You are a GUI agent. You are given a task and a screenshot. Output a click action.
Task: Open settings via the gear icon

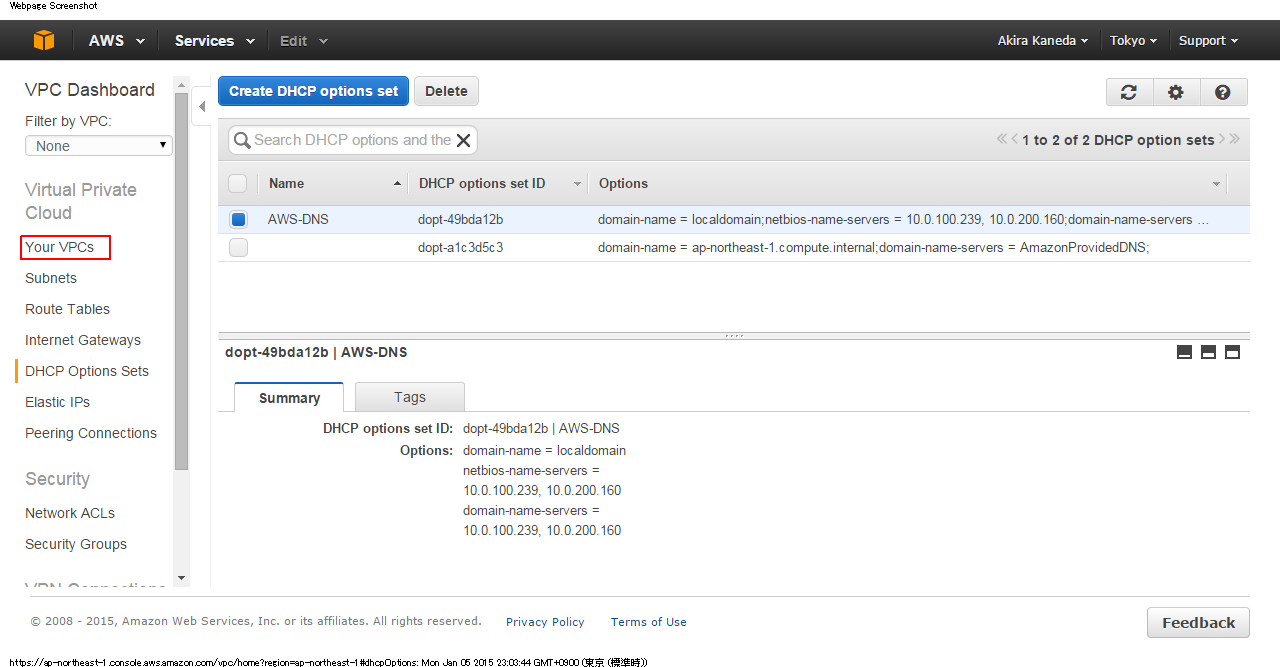[1176, 92]
